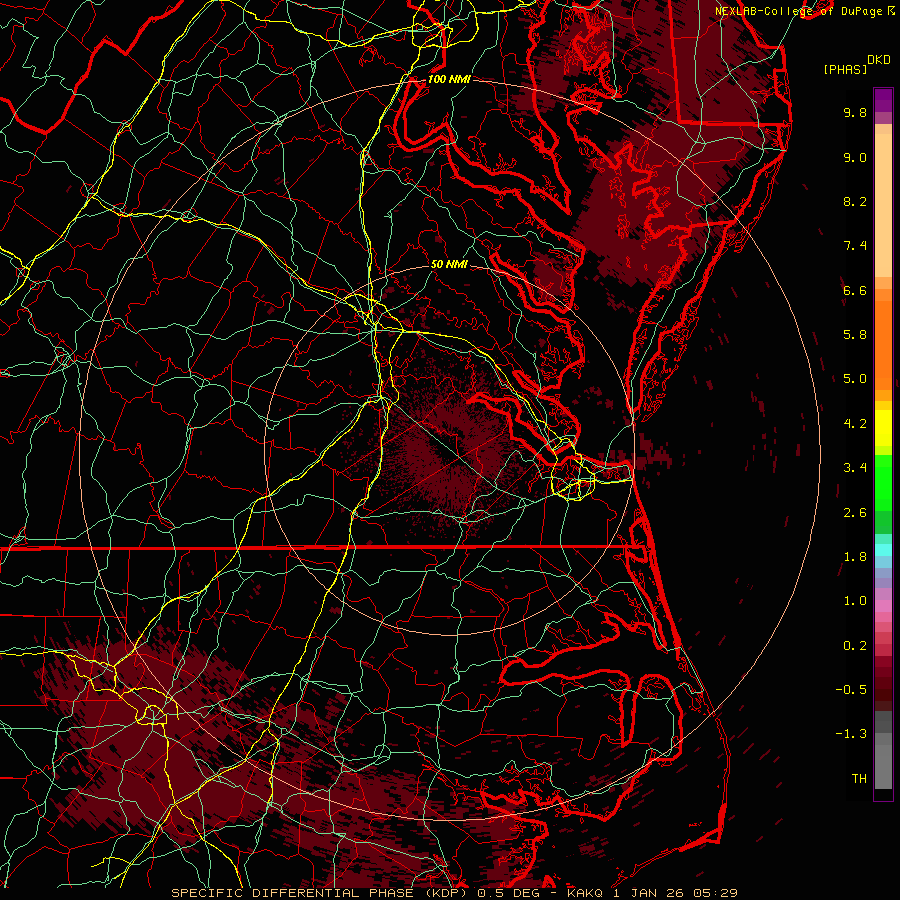Click the 9.8 legend value
This screenshot has width=900, height=900.
[855, 112]
